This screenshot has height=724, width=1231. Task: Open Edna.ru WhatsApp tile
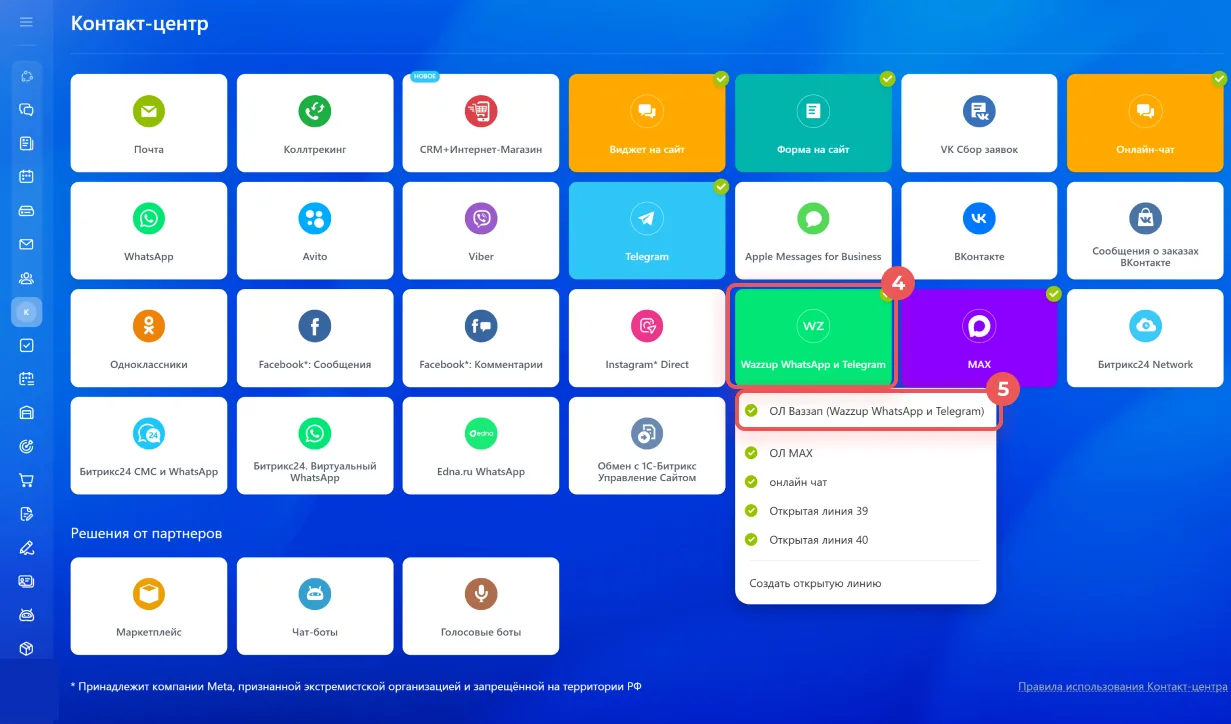[x=481, y=446]
